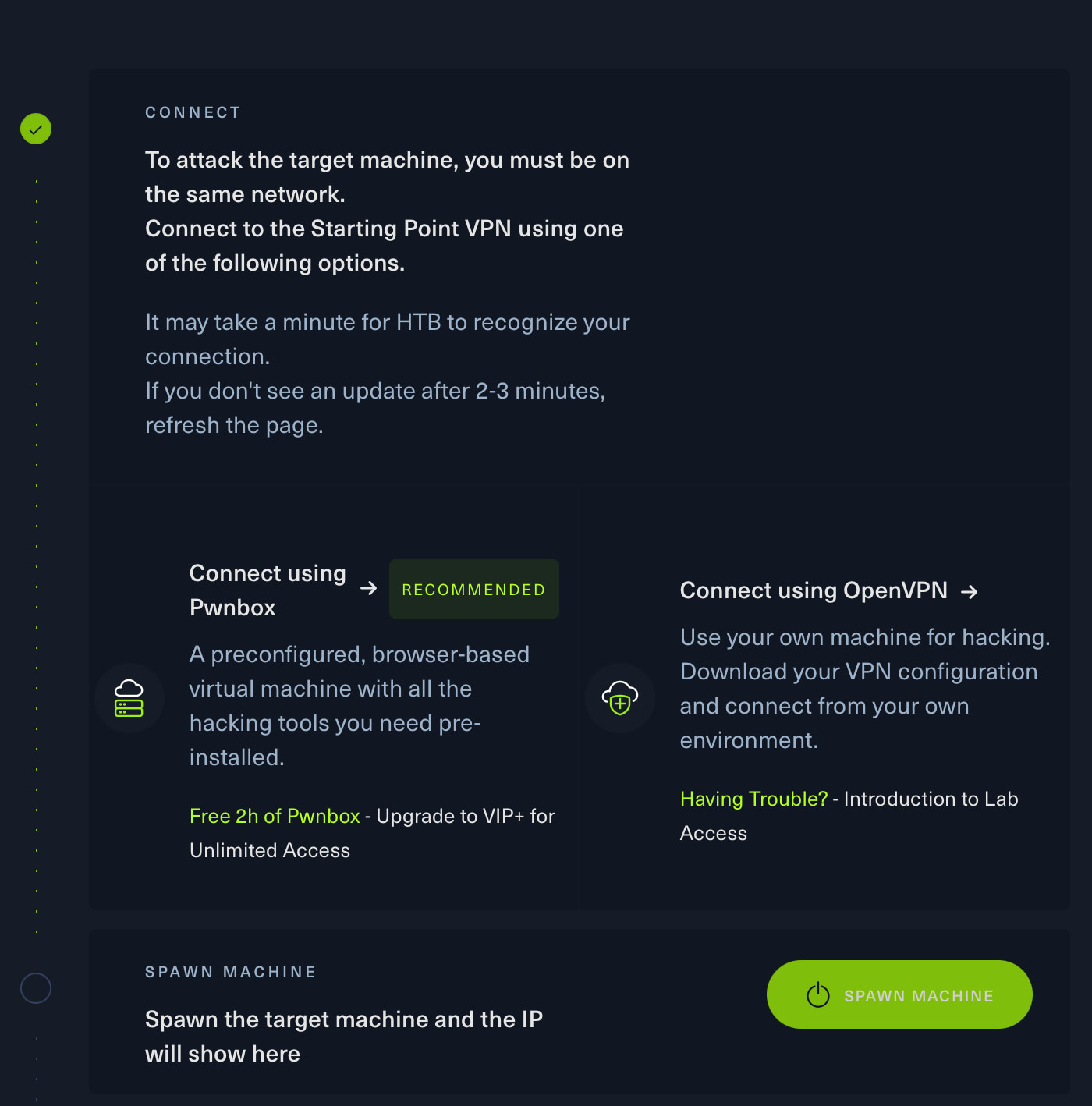1092x1106 pixels.
Task: Click the empty Spawn Machine step circle
Action: tap(36, 988)
